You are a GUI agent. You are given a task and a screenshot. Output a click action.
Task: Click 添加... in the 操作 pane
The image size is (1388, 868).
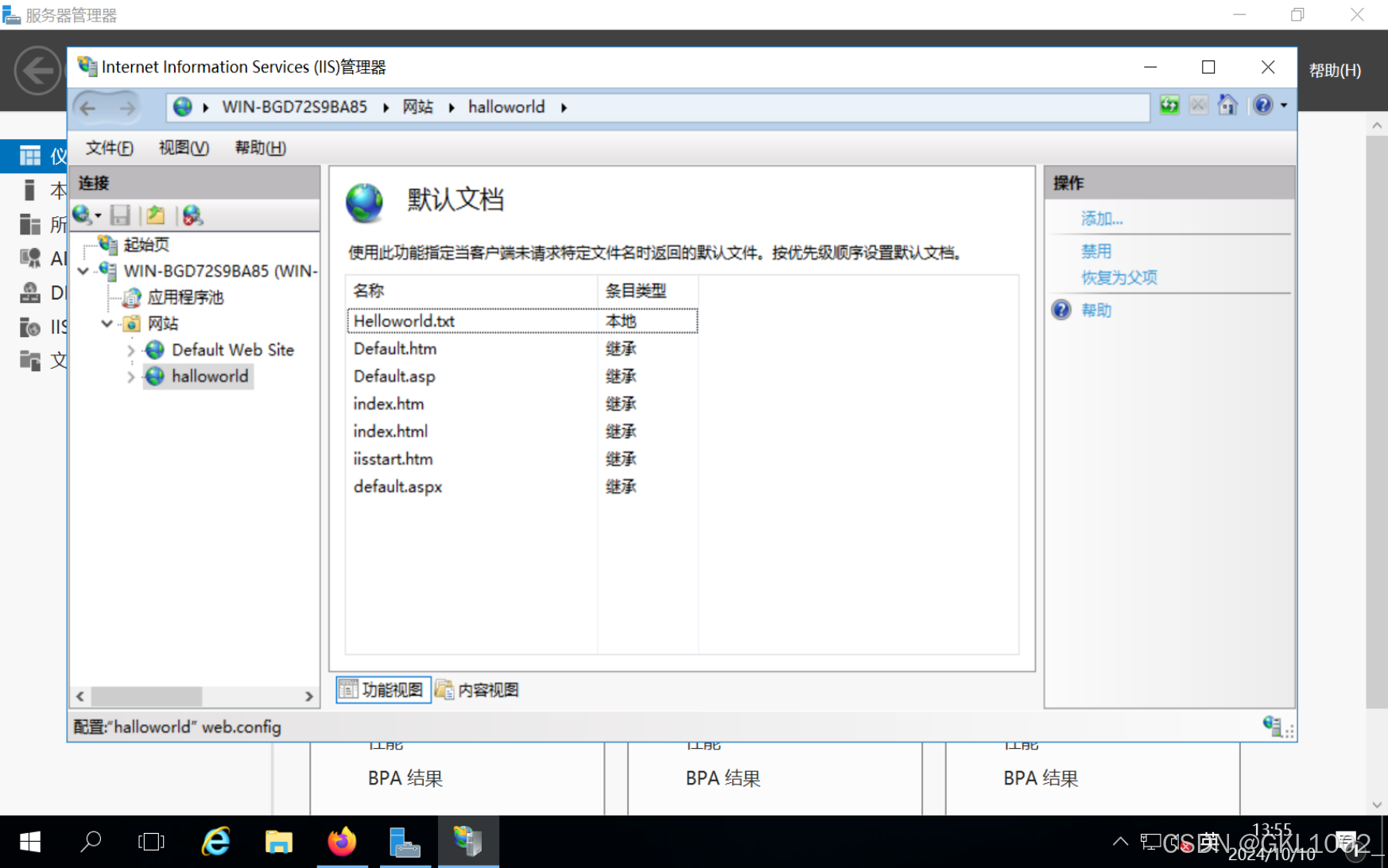(x=1102, y=219)
